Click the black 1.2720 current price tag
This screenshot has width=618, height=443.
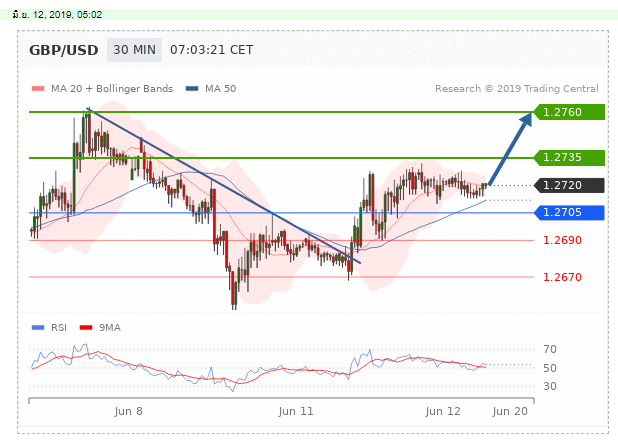click(x=569, y=185)
